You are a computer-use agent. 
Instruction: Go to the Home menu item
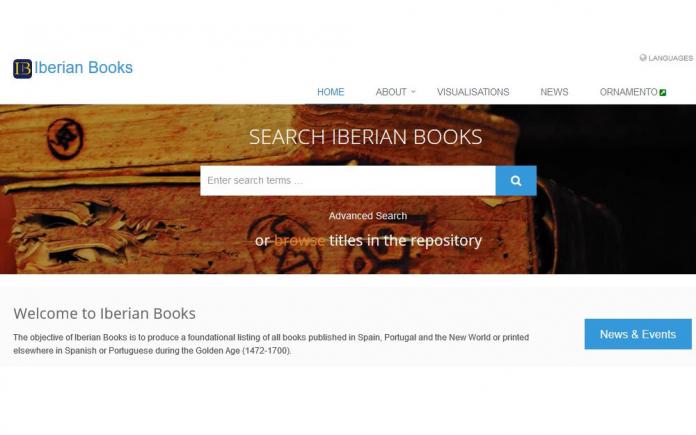[331, 92]
